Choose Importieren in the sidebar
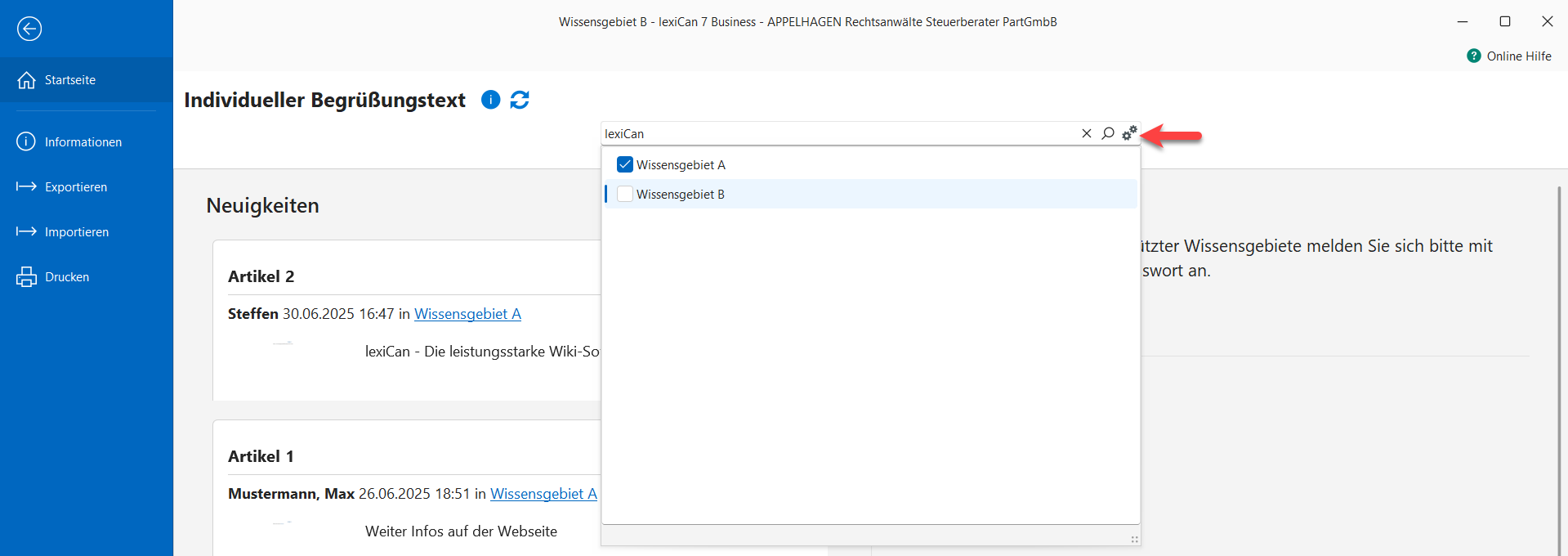Screen dimensions: 1568x556 pyautogui.click(x=76, y=232)
